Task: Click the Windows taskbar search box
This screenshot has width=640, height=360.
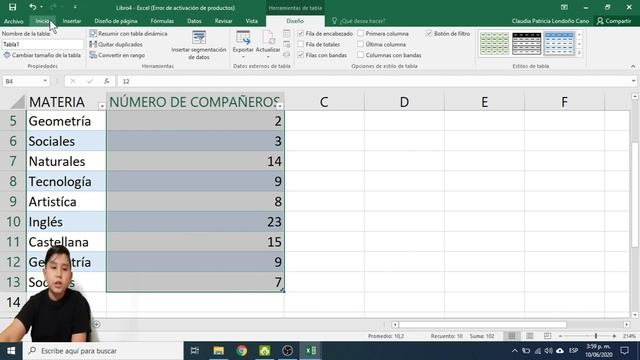Action: coord(103,351)
